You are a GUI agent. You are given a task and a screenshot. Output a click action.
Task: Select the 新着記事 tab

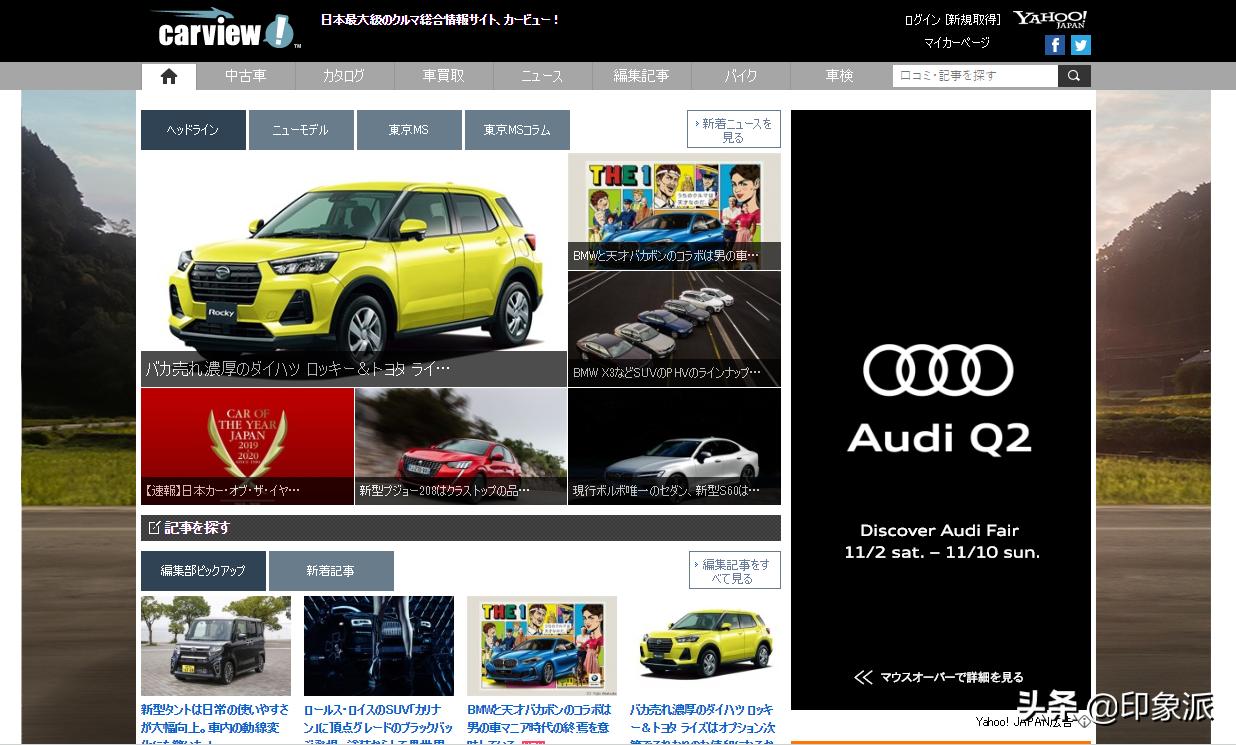click(331, 571)
